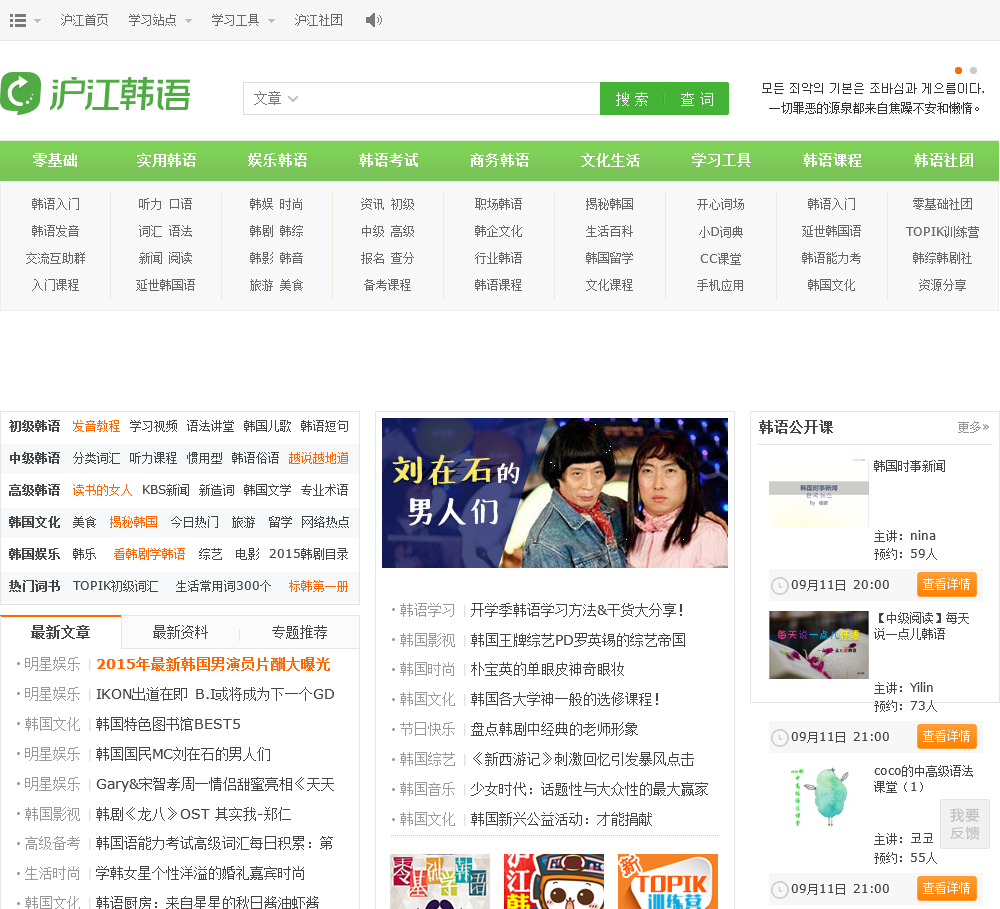Click the 韩语发音 link
This screenshot has width=1000, height=909.
point(55,231)
